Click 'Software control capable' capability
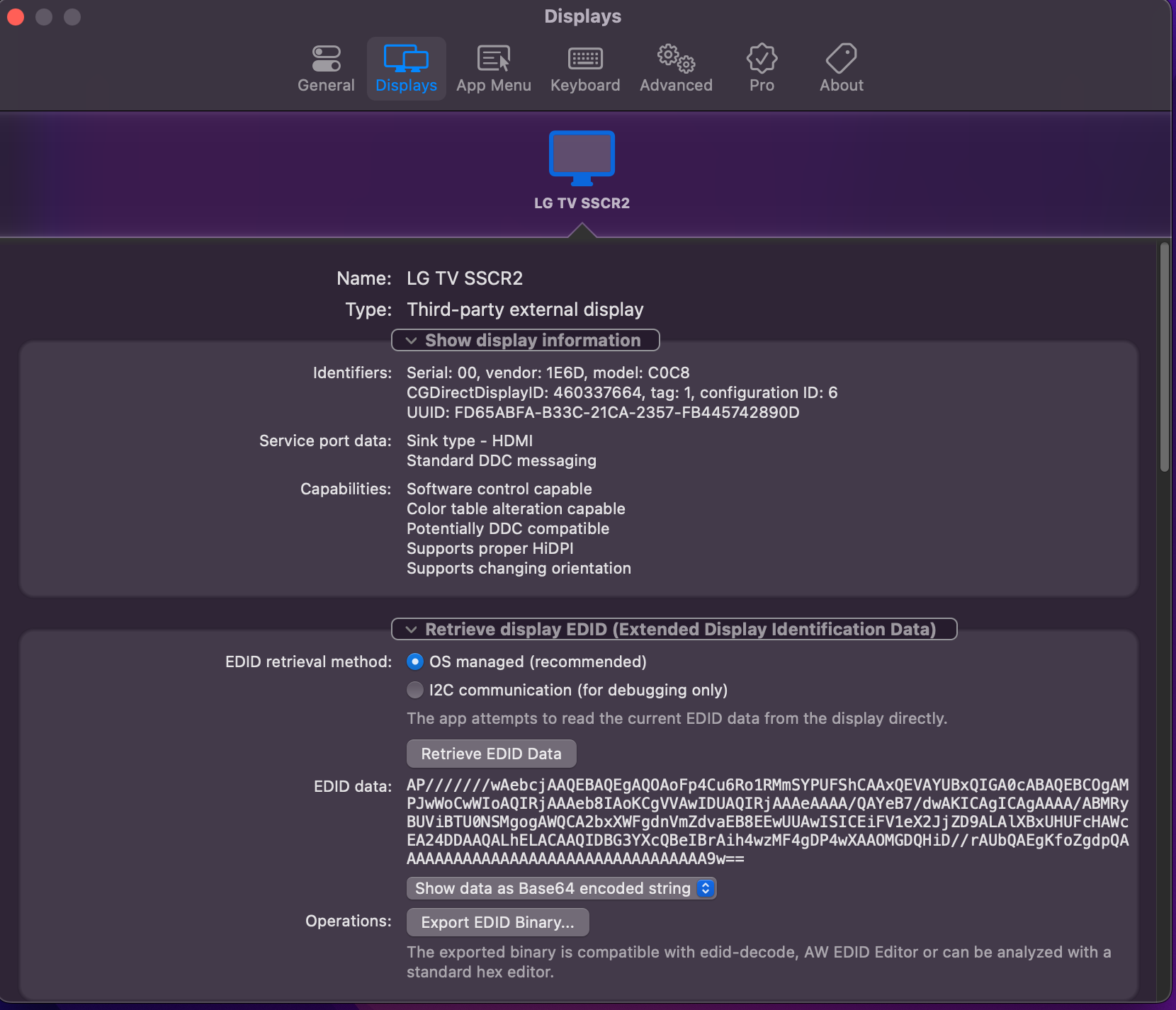Image resolution: width=1176 pixels, height=1010 pixels. pos(499,489)
